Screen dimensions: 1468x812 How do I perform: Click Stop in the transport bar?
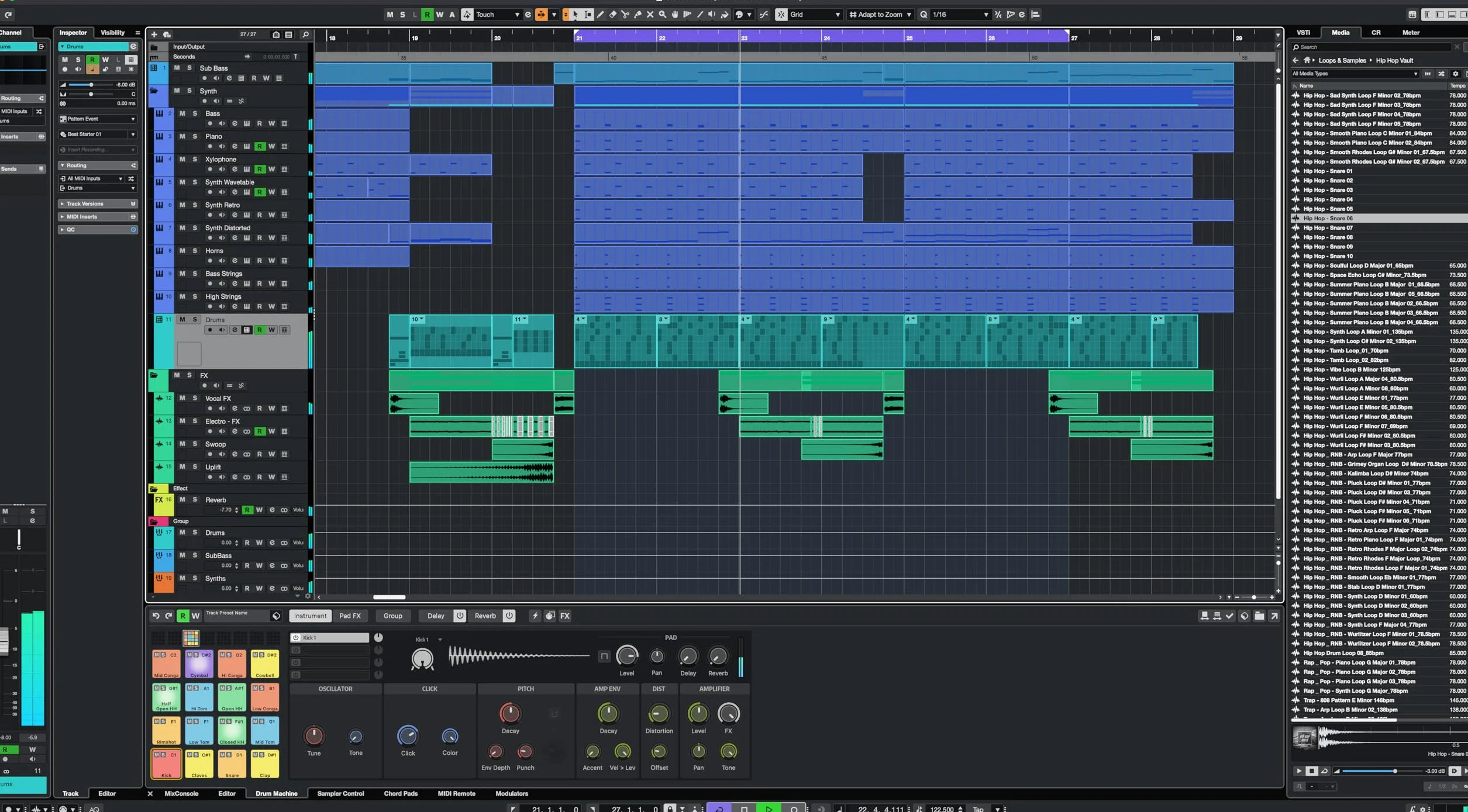(744, 808)
